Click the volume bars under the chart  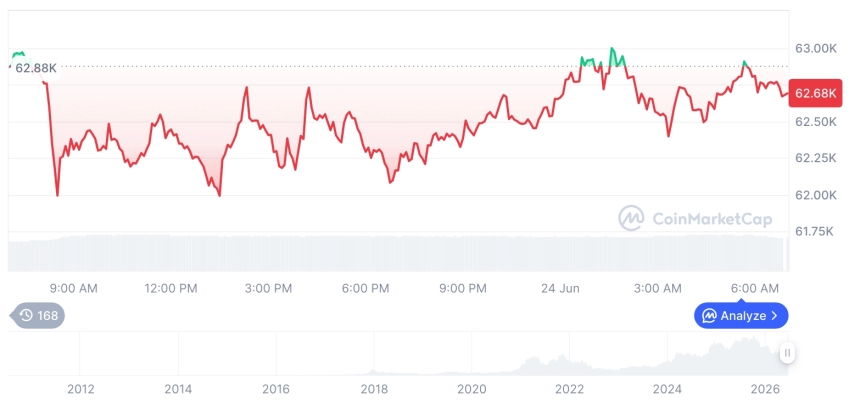pos(398,253)
